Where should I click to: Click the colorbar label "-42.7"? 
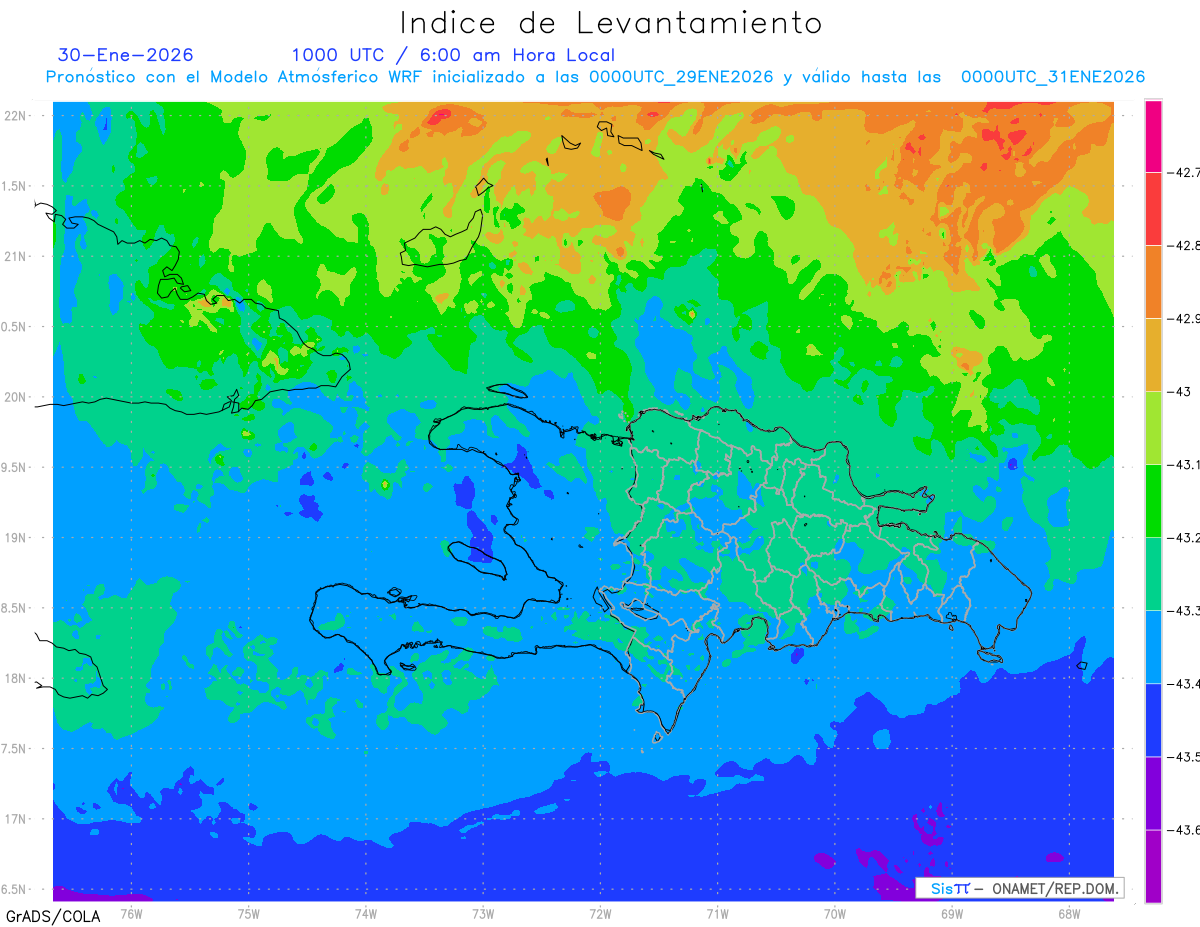click(1184, 173)
